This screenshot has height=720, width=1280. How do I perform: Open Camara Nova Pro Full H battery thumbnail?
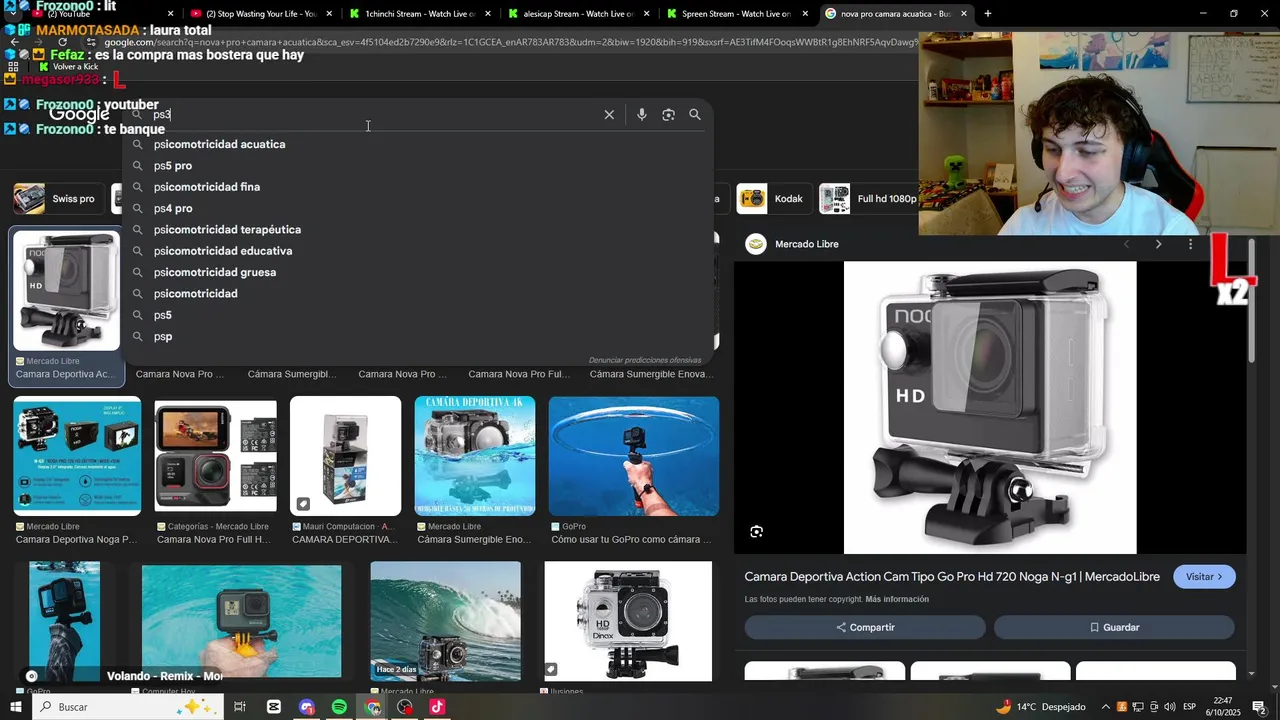click(215, 456)
